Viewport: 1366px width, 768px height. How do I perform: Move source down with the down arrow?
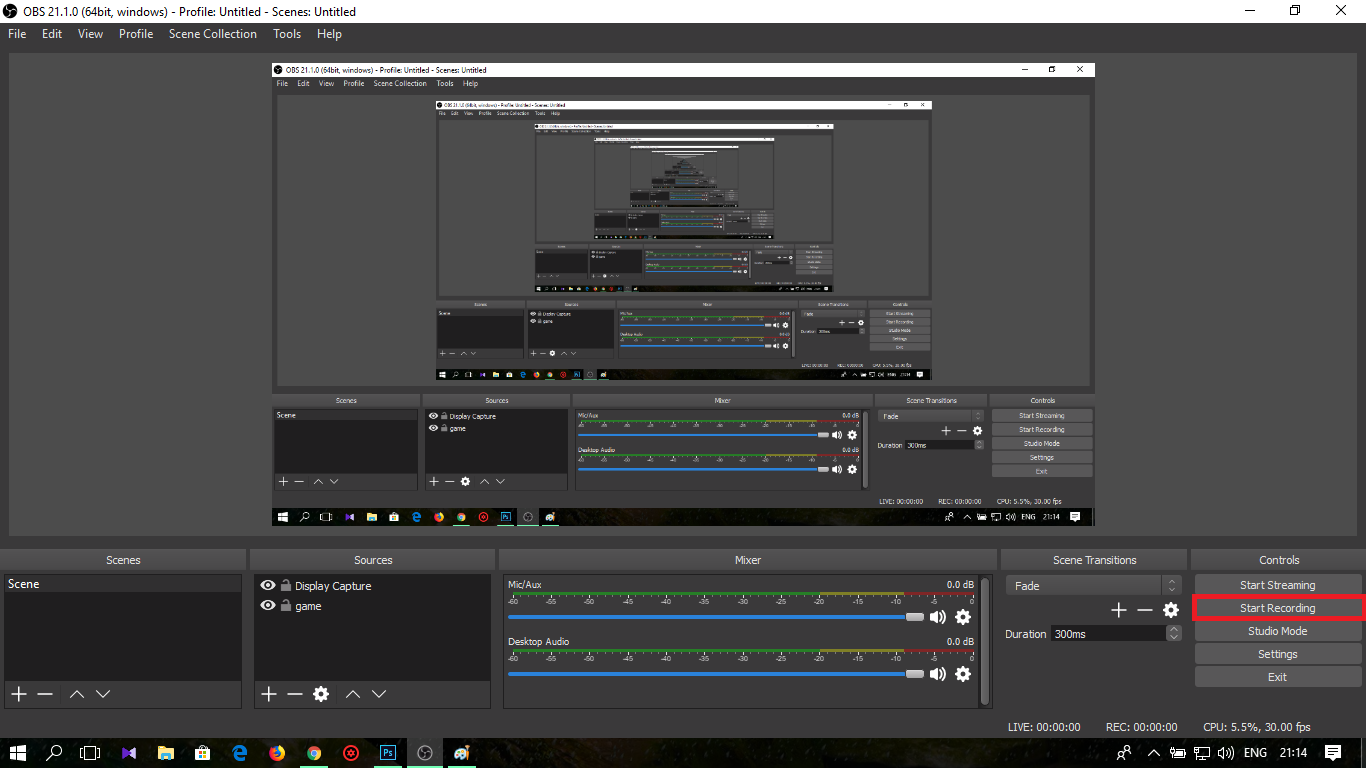click(x=379, y=694)
